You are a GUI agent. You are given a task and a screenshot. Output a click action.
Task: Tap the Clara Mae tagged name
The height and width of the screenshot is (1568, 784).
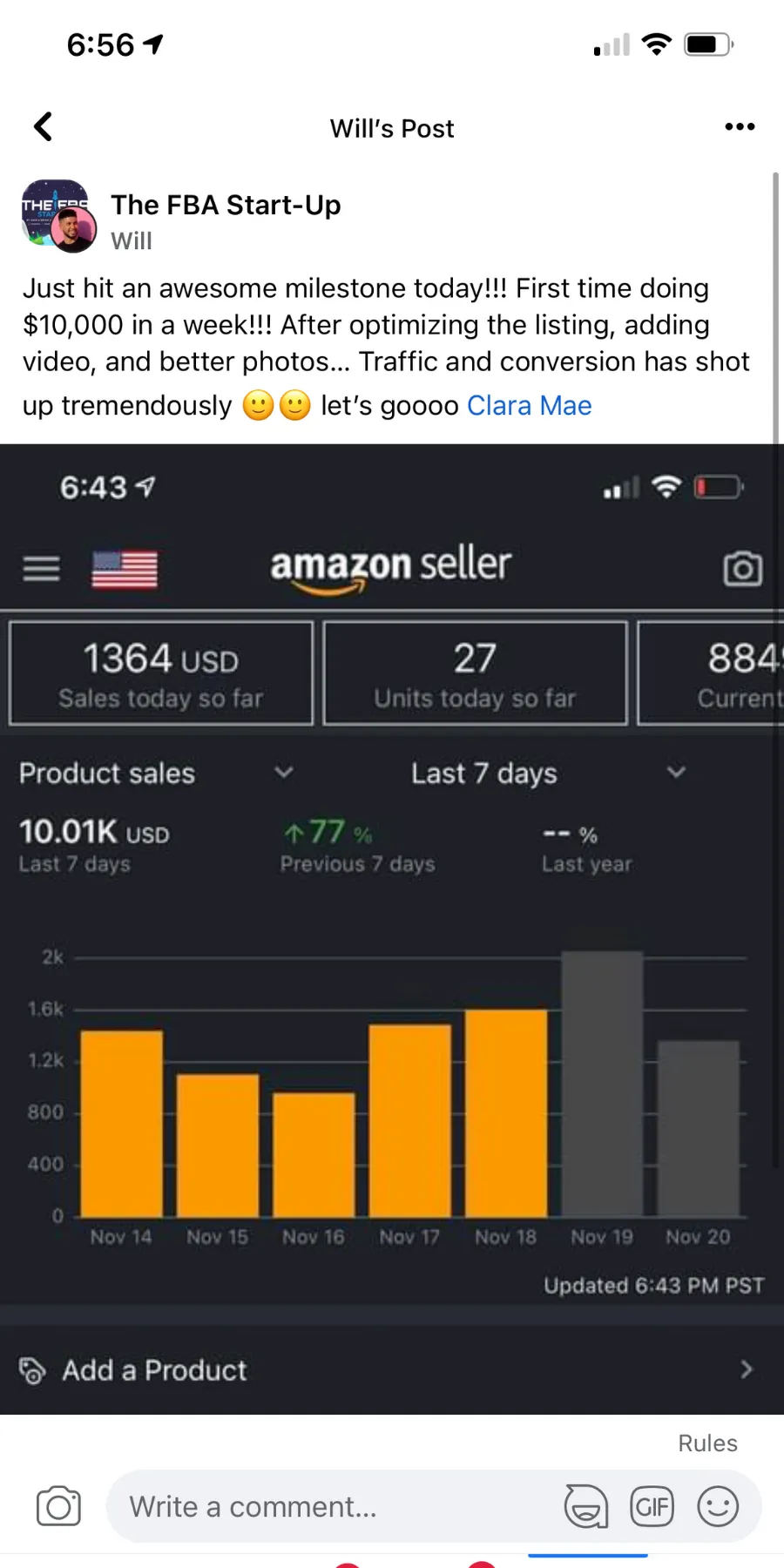[x=529, y=406]
